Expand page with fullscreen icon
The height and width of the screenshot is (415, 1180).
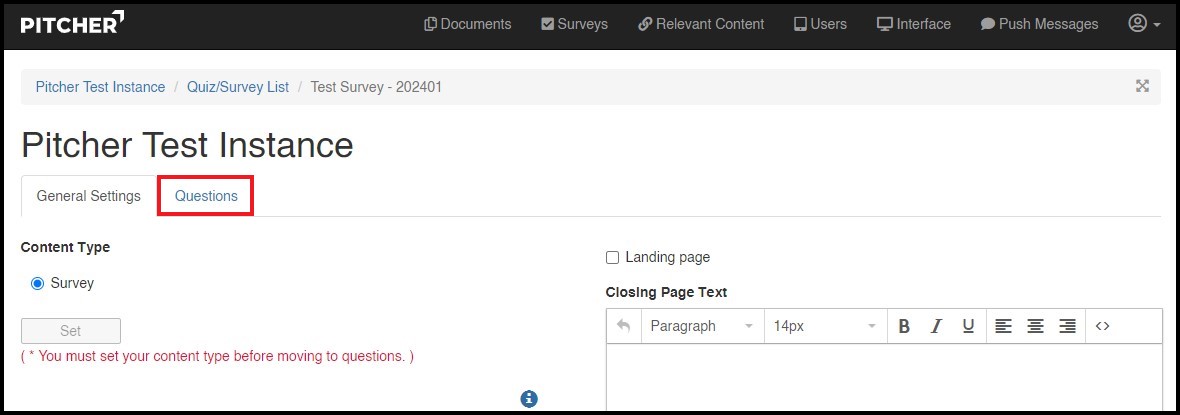tap(1142, 87)
